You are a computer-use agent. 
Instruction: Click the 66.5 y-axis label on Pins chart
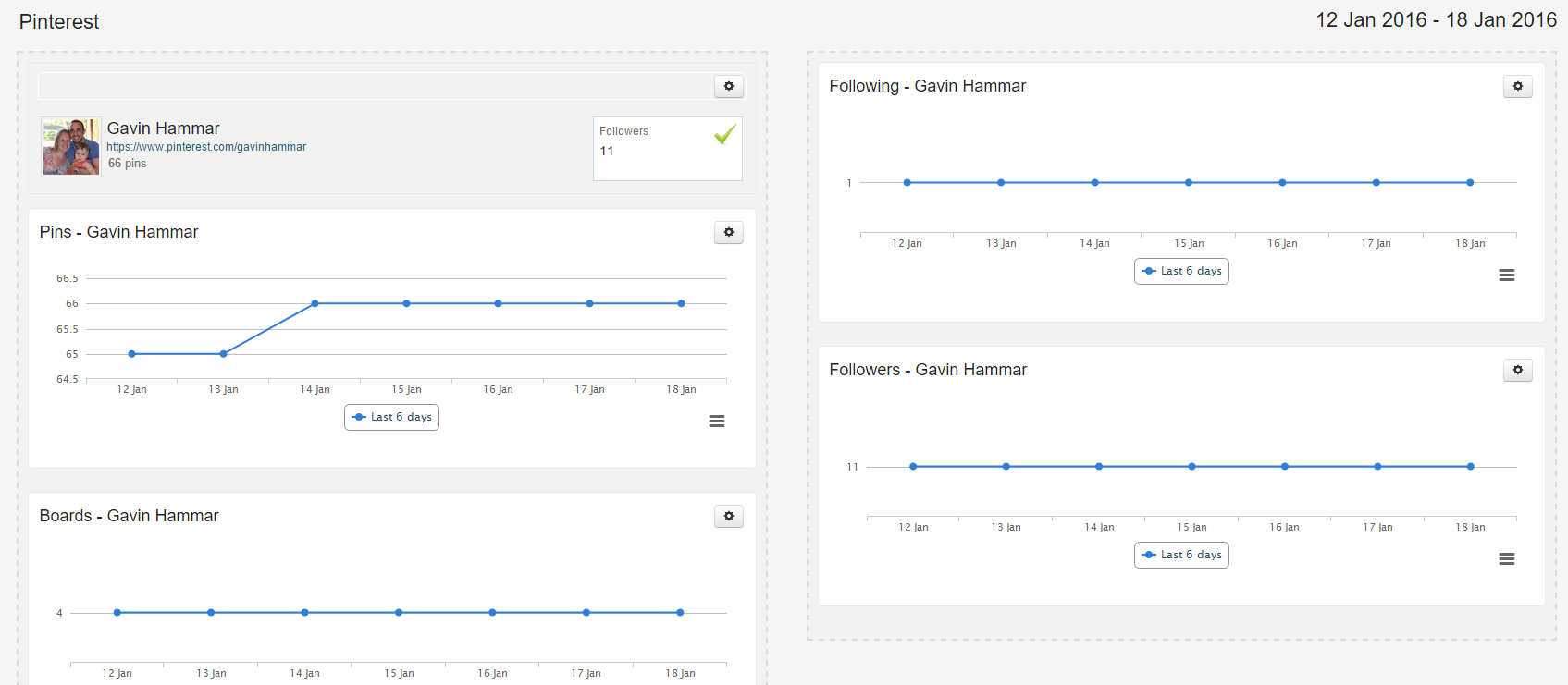tap(68, 278)
